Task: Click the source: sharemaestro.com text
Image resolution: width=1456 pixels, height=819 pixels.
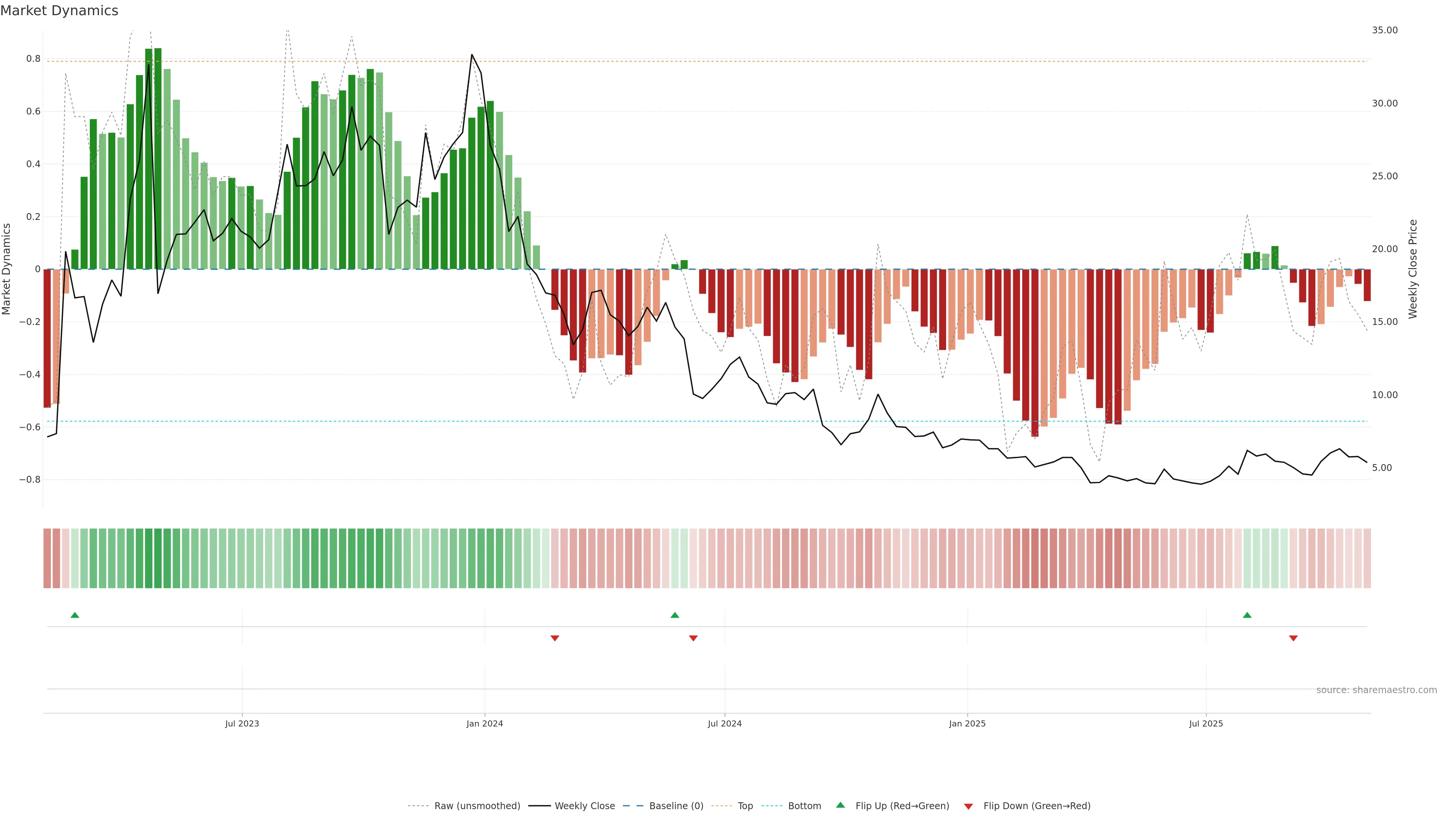Action: (1376, 690)
